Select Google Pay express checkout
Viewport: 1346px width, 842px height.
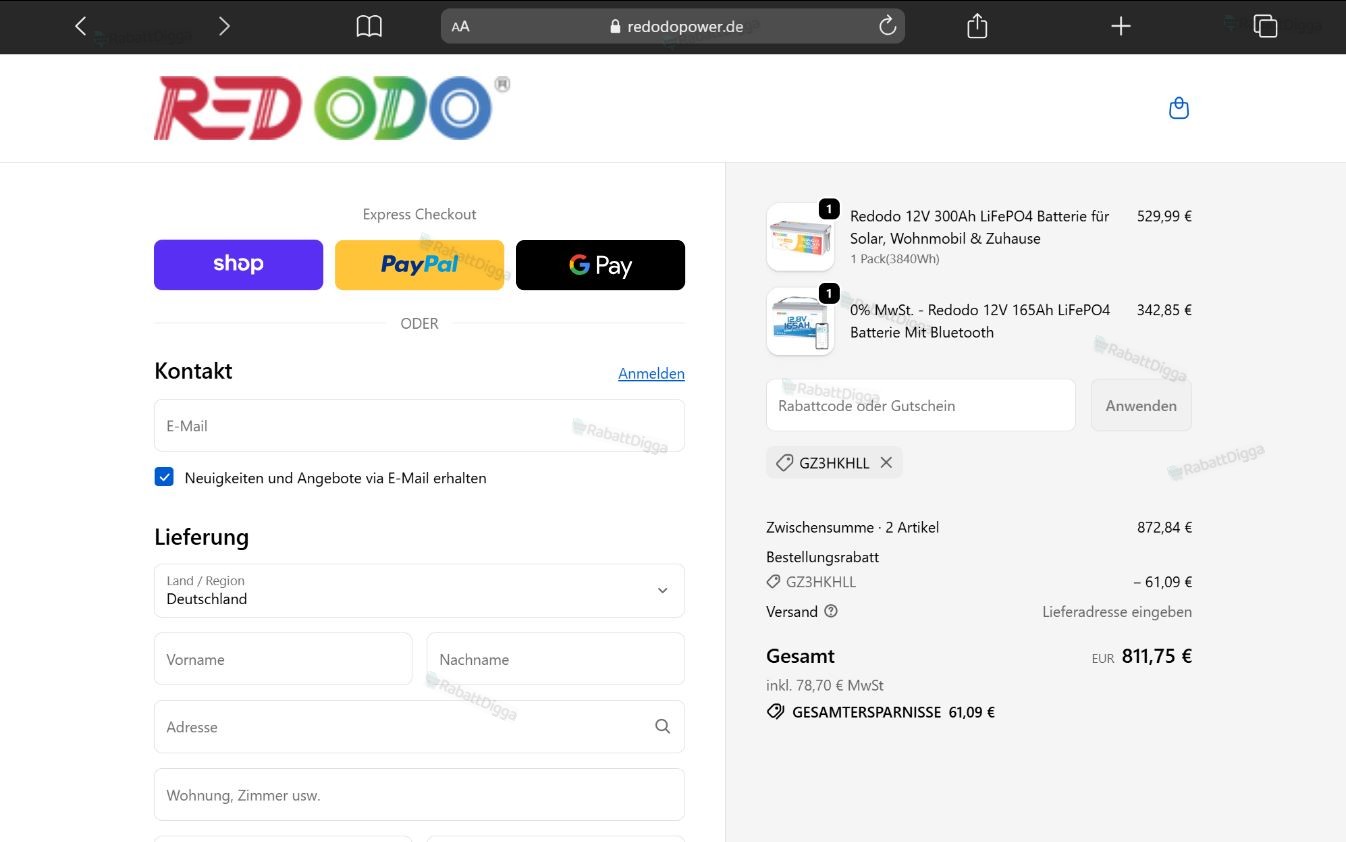pos(600,265)
